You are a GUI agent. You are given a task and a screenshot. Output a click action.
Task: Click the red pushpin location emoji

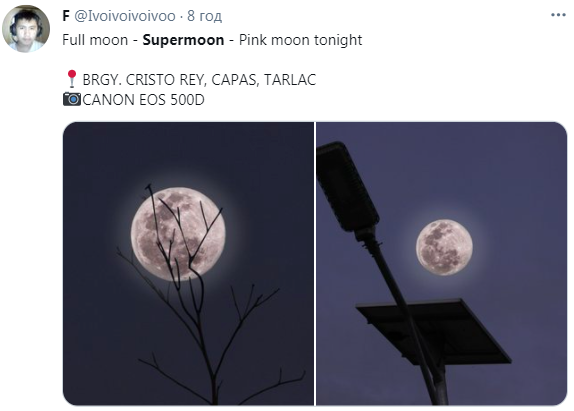[72, 79]
